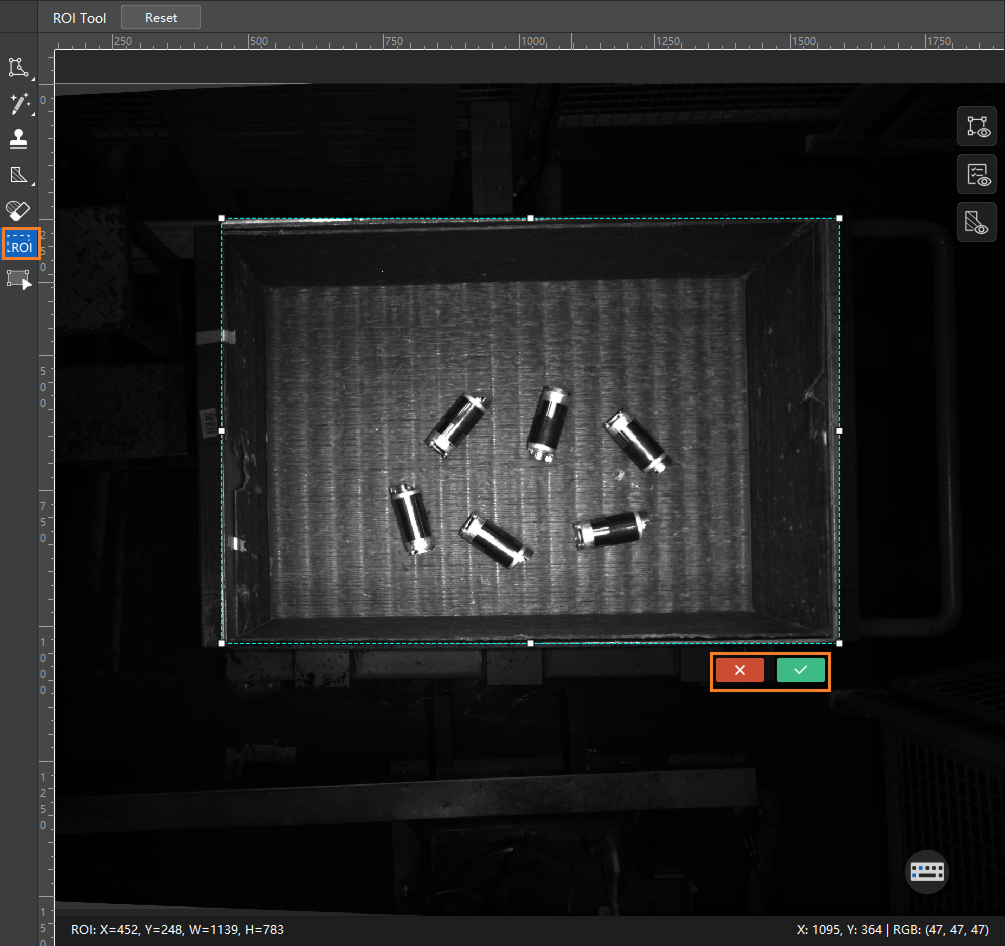Expand polygon tool sub-options triangle

(33, 79)
